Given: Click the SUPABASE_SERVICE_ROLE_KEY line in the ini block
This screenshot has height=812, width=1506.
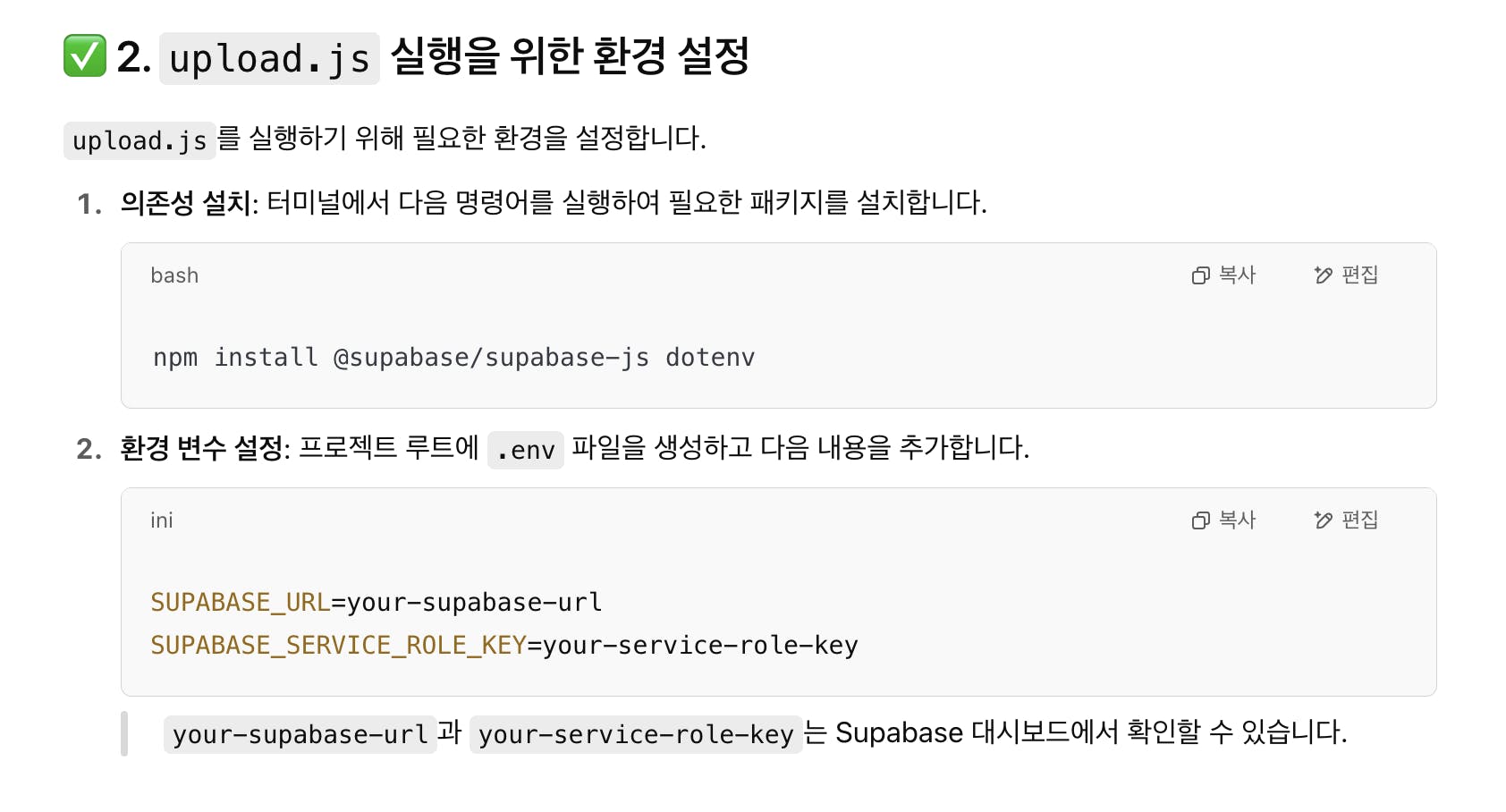Looking at the screenshot, I should coord(503,645).
